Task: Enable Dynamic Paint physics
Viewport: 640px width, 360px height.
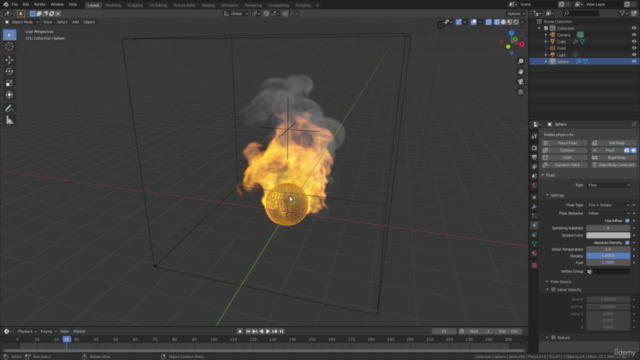Action: click(x=565, y=165)
